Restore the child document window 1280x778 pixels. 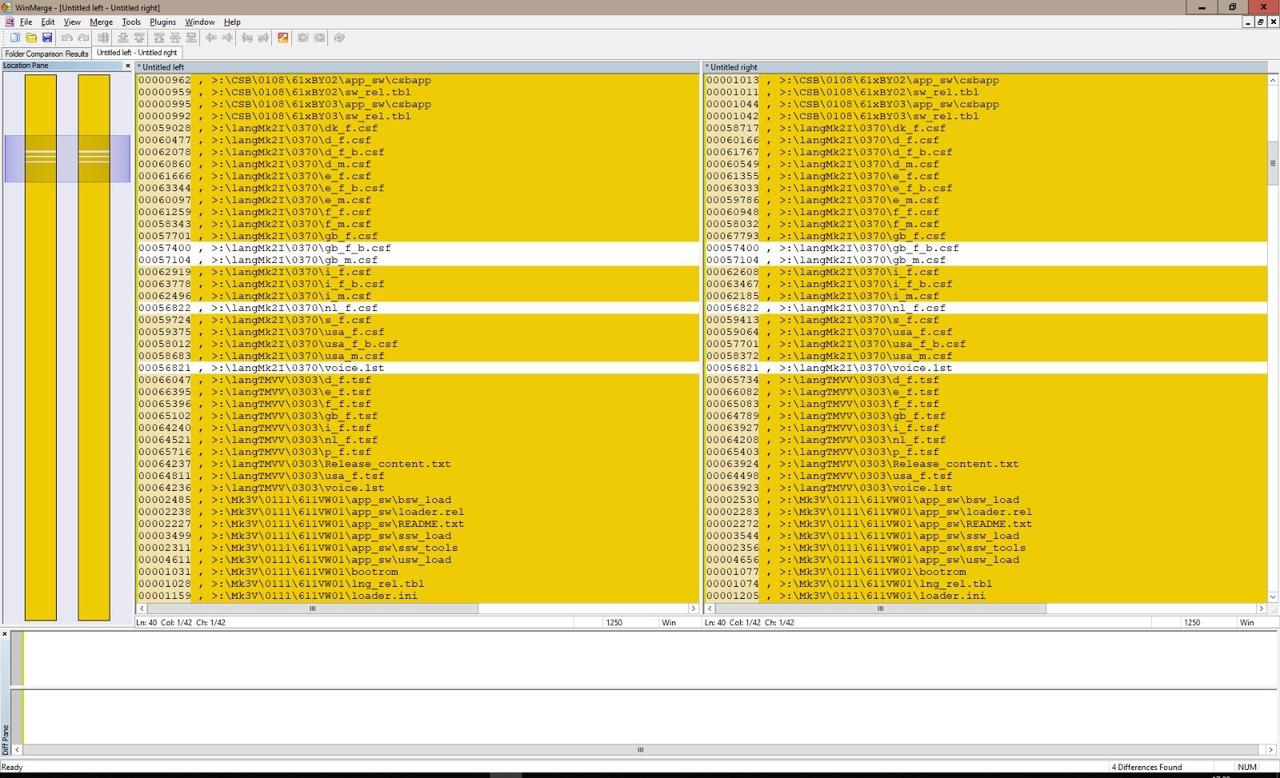(x=1260, y=22)
